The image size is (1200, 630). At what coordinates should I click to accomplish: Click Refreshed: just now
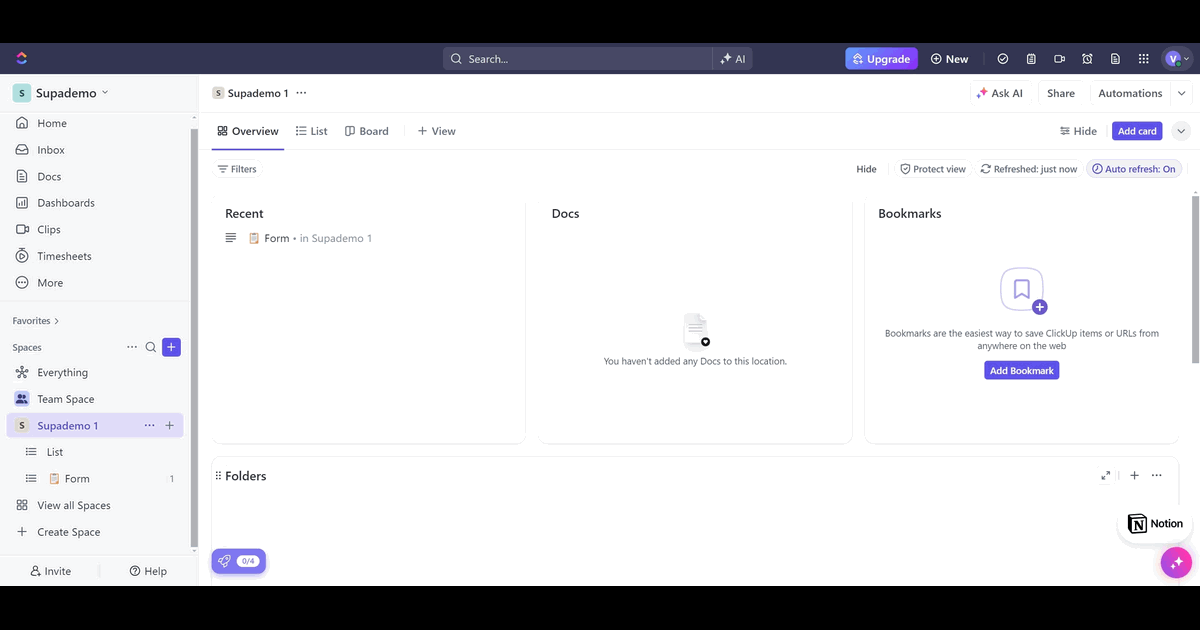pyautogui.click(x=1029, y=169)
